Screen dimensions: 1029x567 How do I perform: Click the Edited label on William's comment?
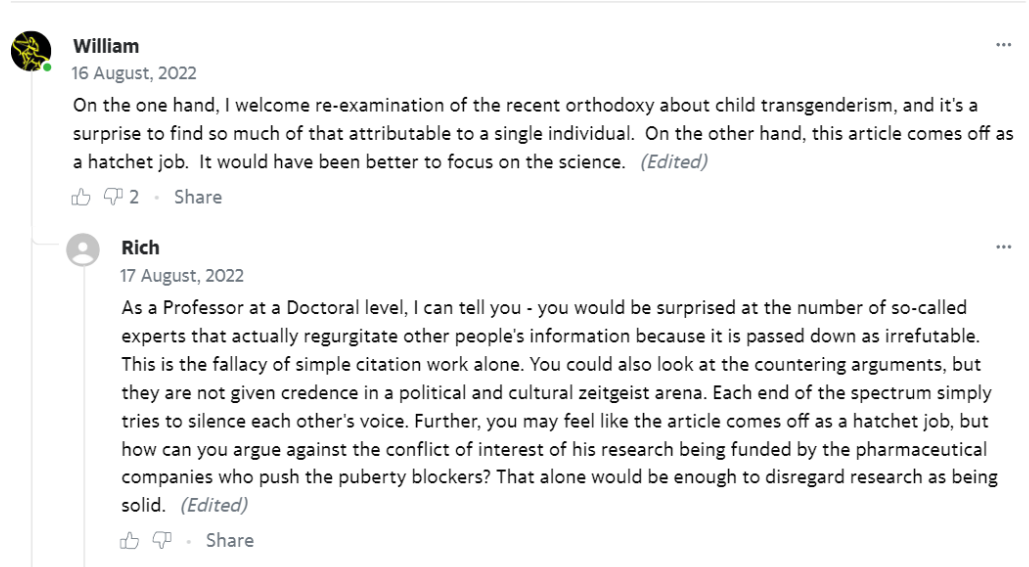click(x=674, y=162)
